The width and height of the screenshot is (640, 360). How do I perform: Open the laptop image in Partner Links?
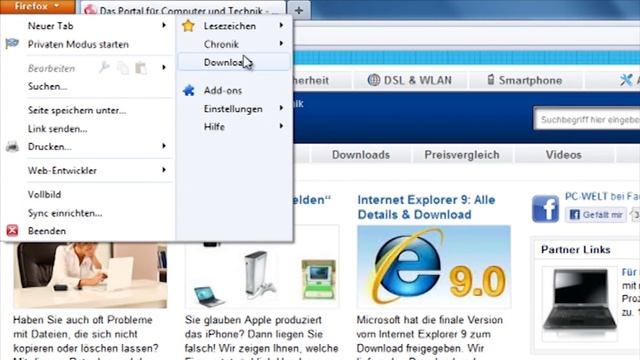point(580,303)
